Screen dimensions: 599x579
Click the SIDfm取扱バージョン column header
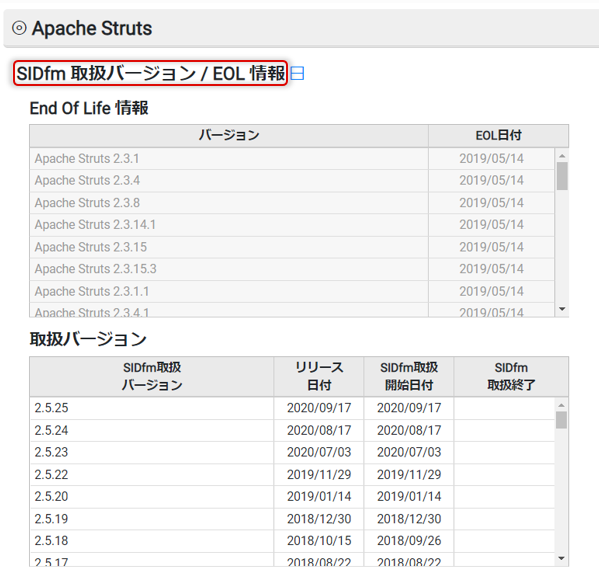pyautogui.click(x=152, y=377)
